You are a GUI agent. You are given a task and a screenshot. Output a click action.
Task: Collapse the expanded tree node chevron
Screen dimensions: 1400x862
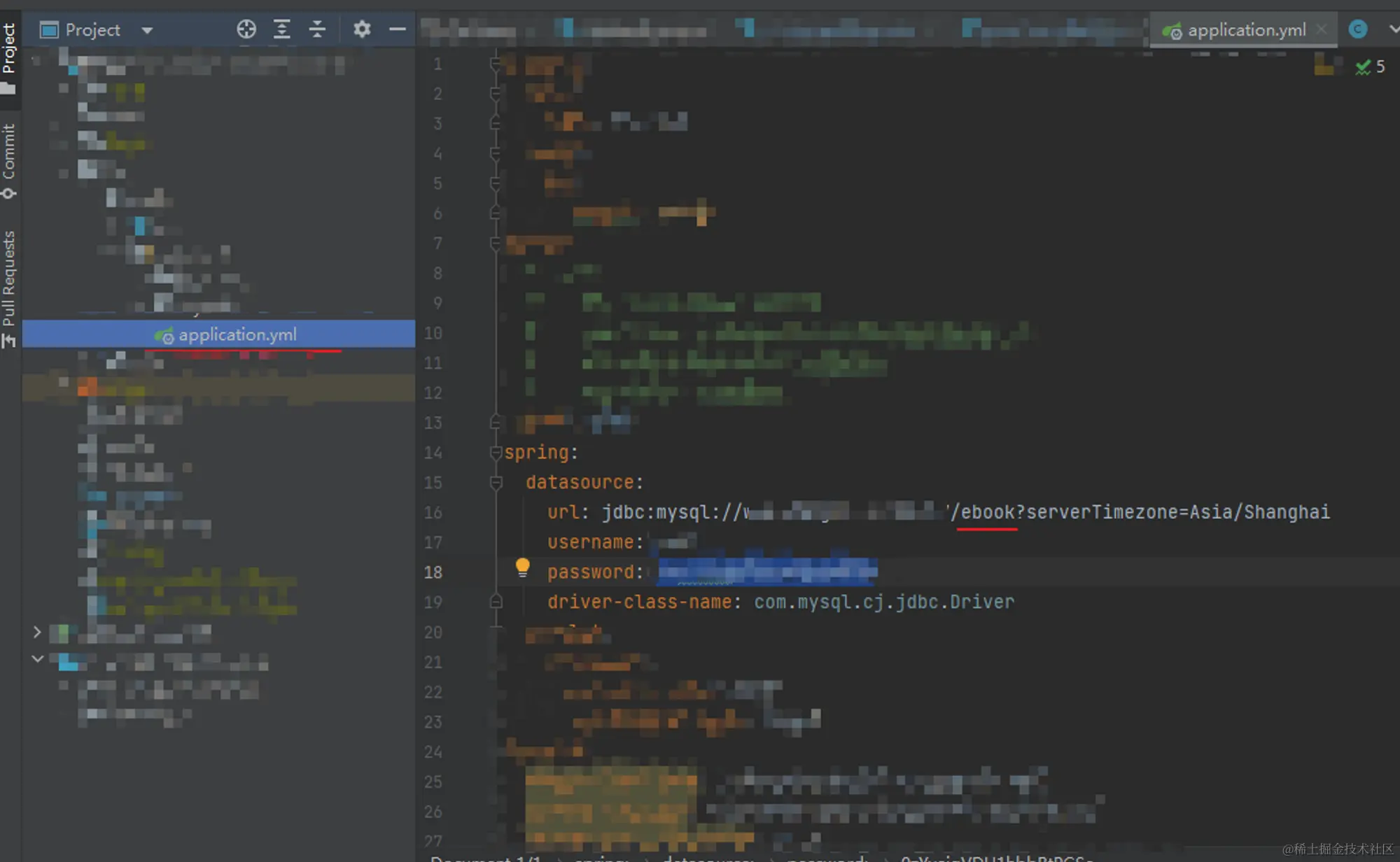pos(38,659)
